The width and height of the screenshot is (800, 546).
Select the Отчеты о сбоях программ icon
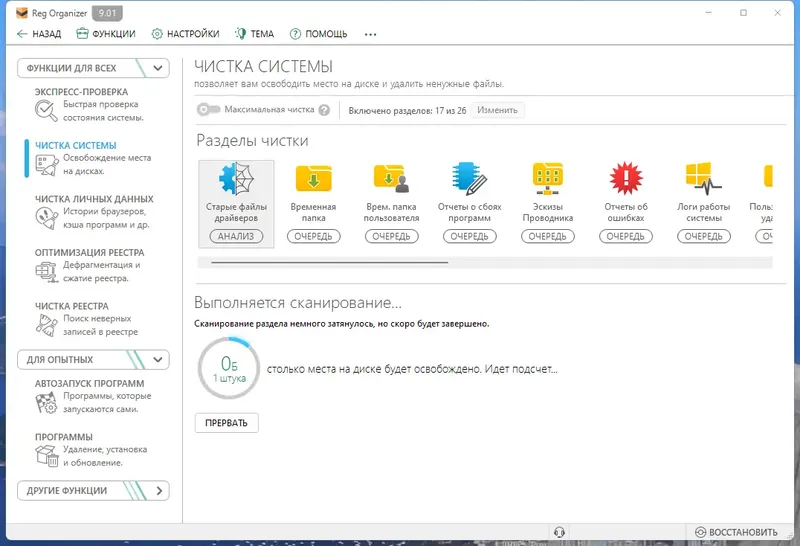click(469, 179)
